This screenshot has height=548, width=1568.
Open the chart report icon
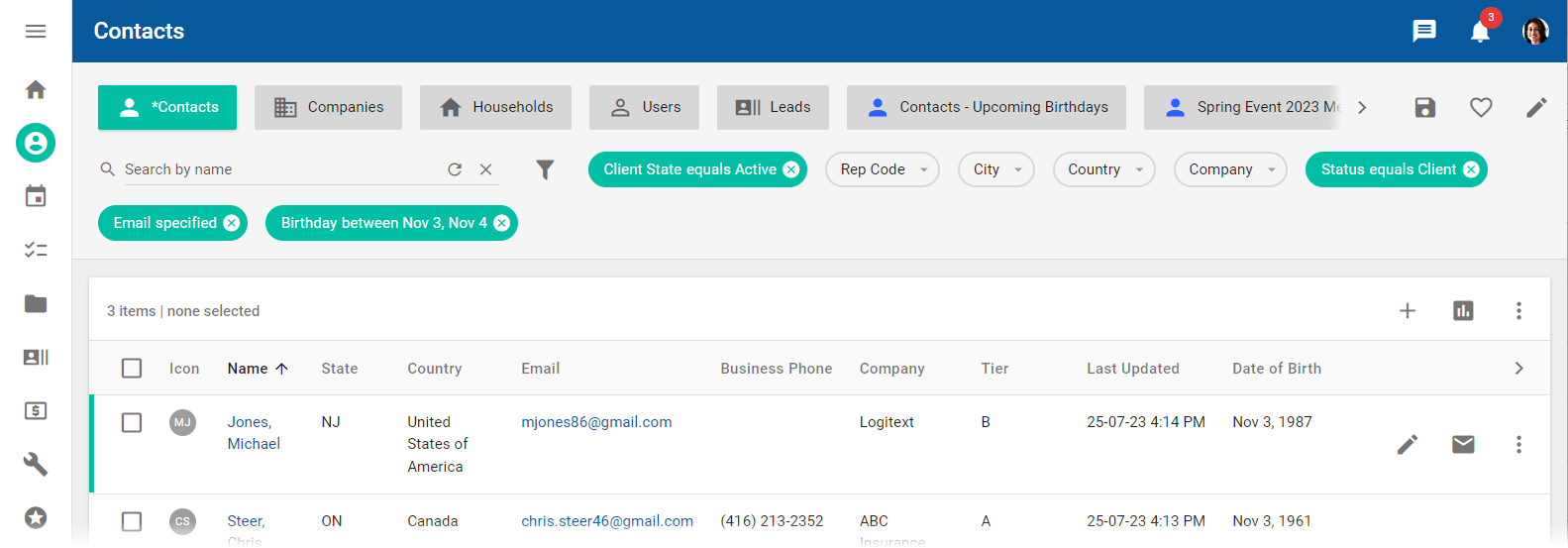click(1463, 311)
